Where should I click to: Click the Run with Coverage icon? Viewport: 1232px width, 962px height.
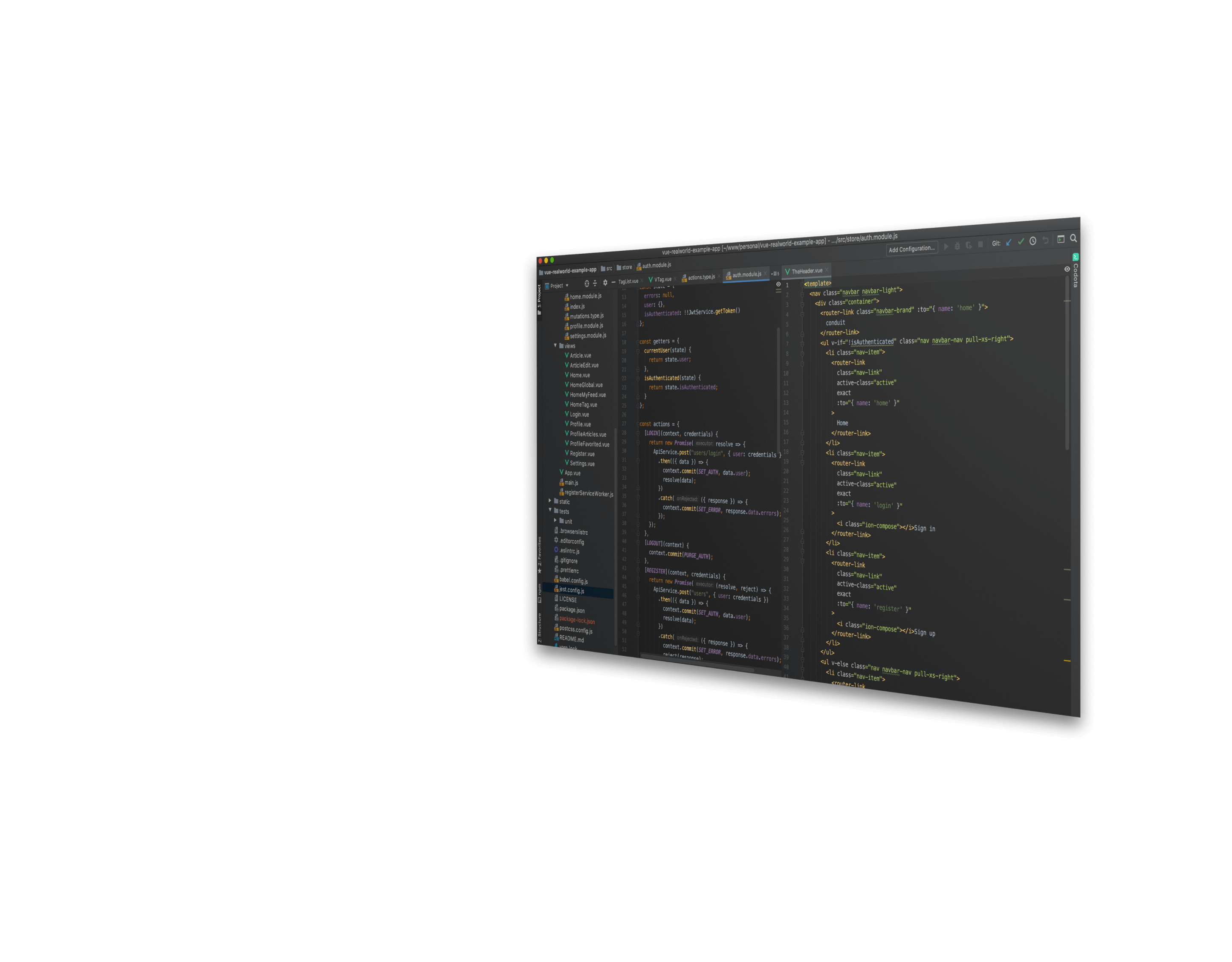[969, 246]
